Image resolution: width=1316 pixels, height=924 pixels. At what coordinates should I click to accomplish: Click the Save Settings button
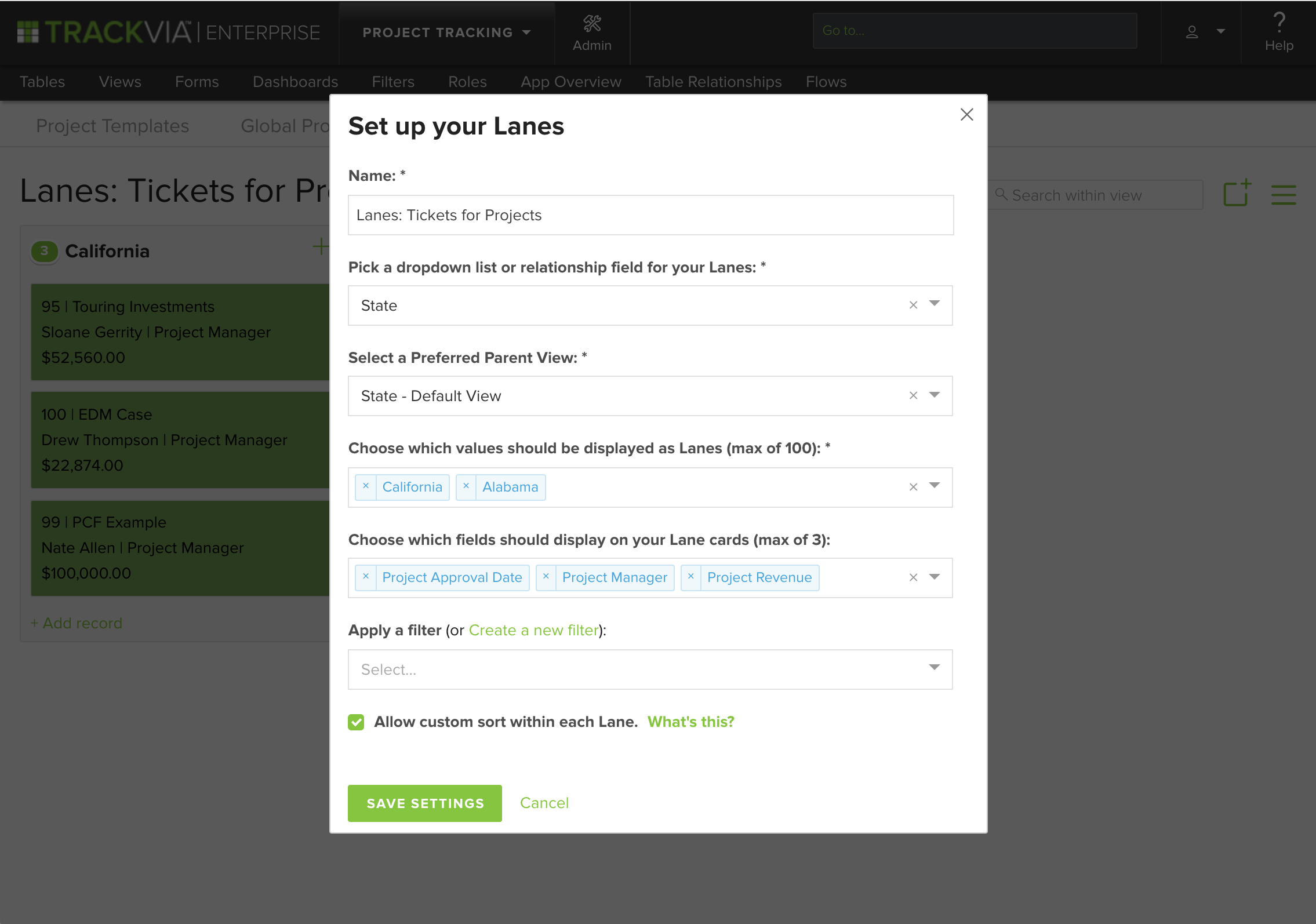(x=425, y=803)
